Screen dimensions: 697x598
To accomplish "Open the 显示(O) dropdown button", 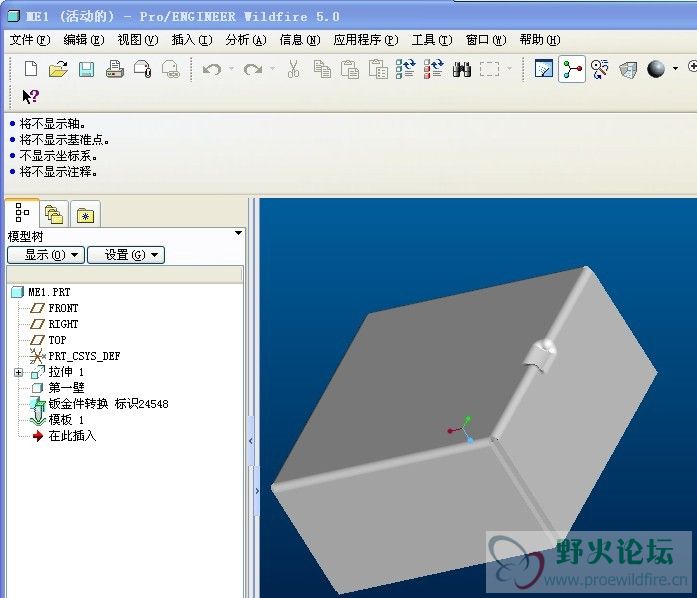I will [x=46, y=255].
